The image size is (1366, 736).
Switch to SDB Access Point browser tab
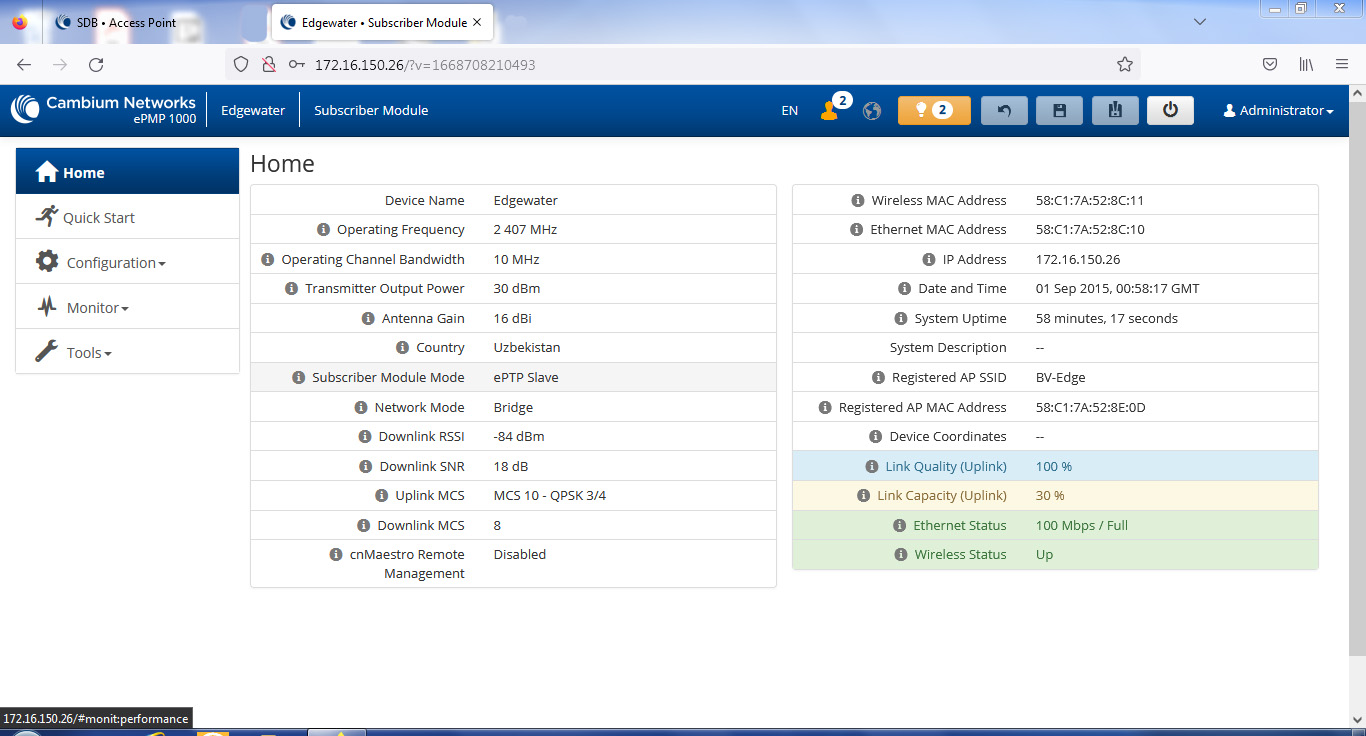pos(126,22)
